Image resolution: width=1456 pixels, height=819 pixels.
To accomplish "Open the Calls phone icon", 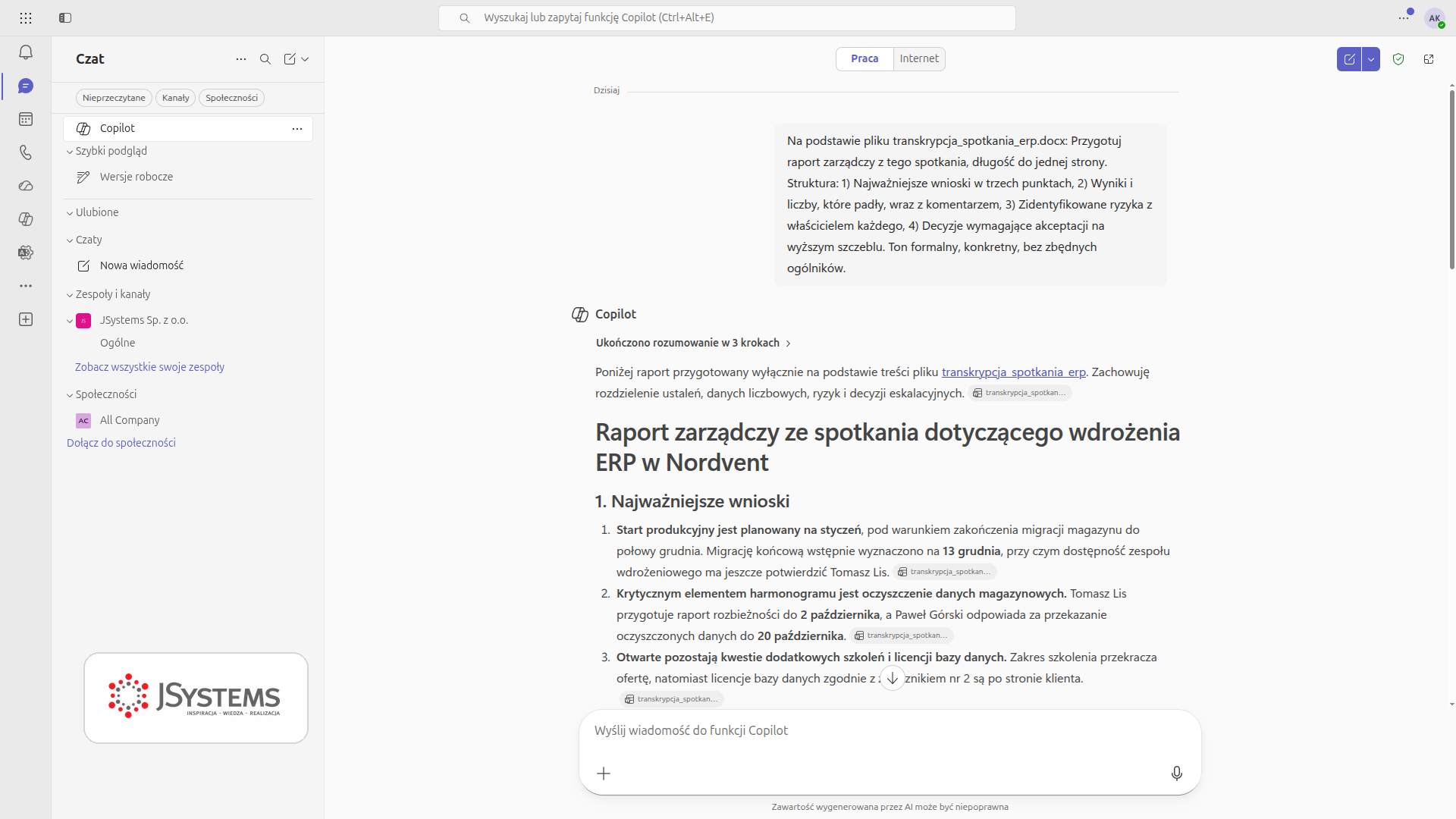I will tap(26, 152).
